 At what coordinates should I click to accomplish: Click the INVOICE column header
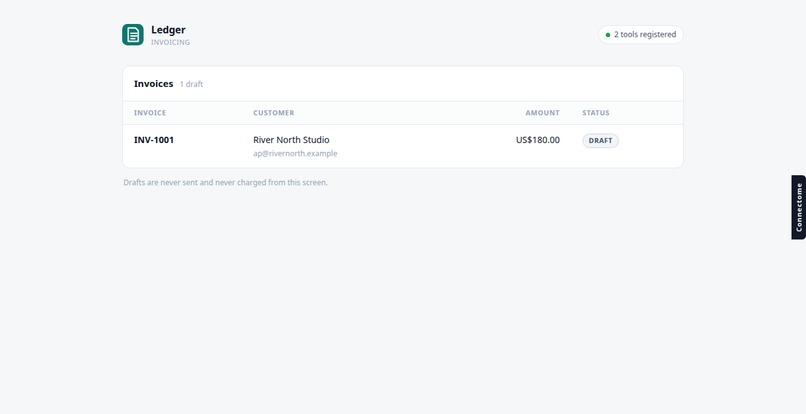150,113
